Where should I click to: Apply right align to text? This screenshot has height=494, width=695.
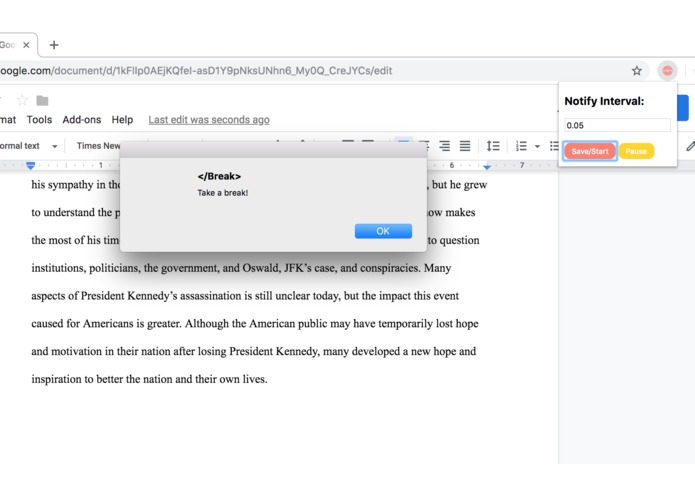pos(444,146)
